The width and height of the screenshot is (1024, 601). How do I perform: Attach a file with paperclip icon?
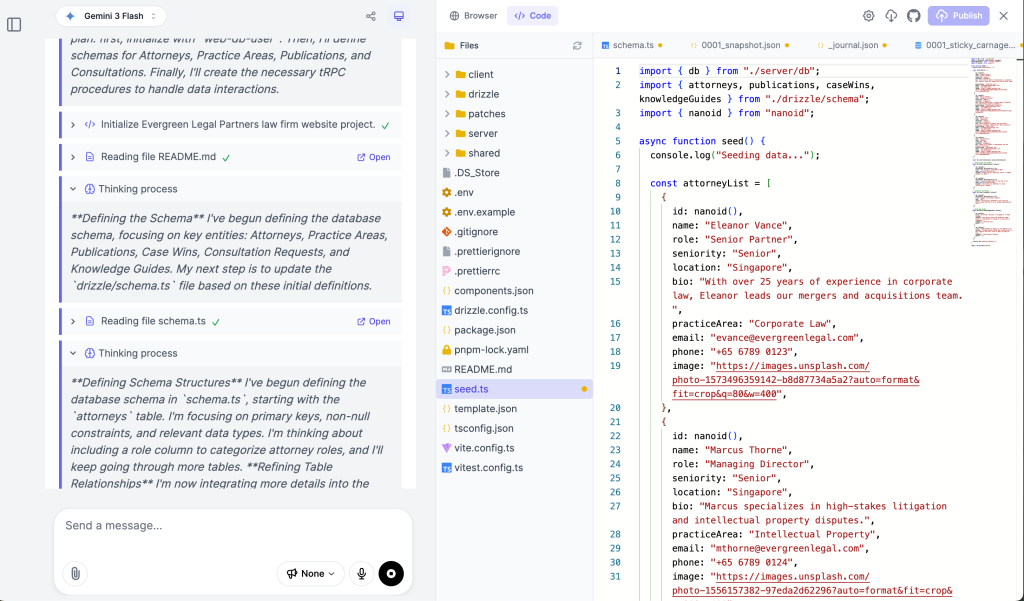pyautogui.click(x=74, y=573)
